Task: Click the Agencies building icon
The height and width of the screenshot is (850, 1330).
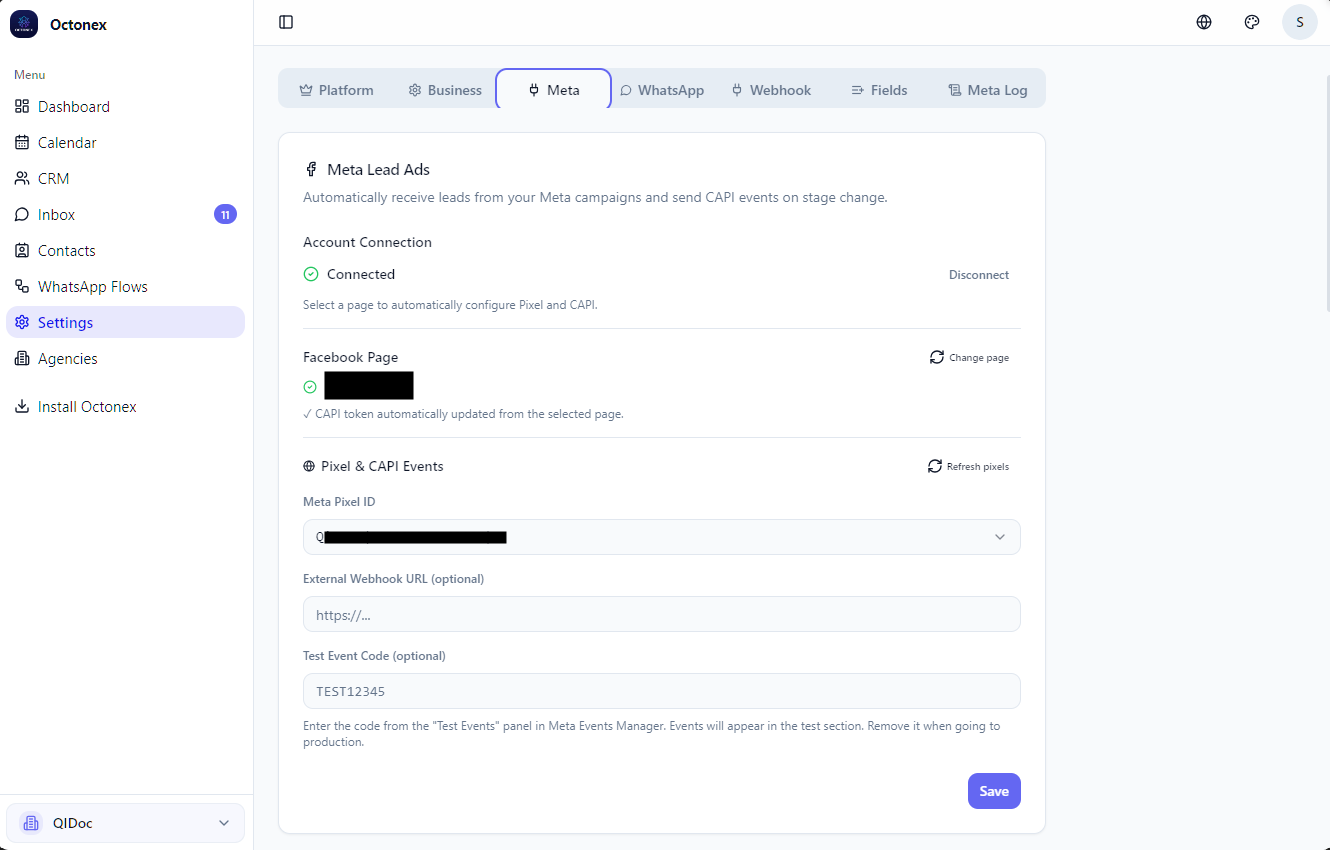Action: 22,358
